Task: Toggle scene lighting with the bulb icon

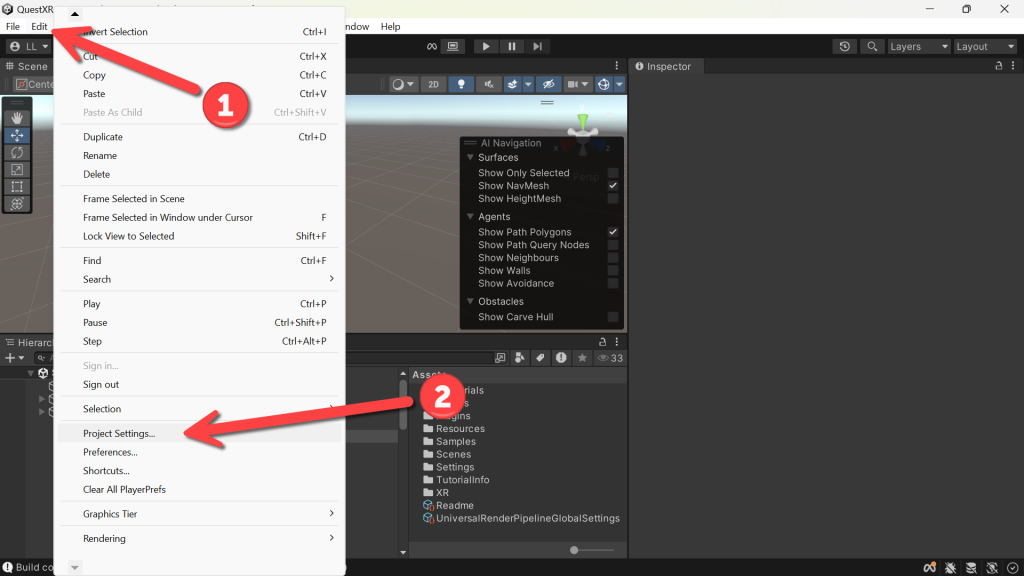Action: tap(461, 84)
